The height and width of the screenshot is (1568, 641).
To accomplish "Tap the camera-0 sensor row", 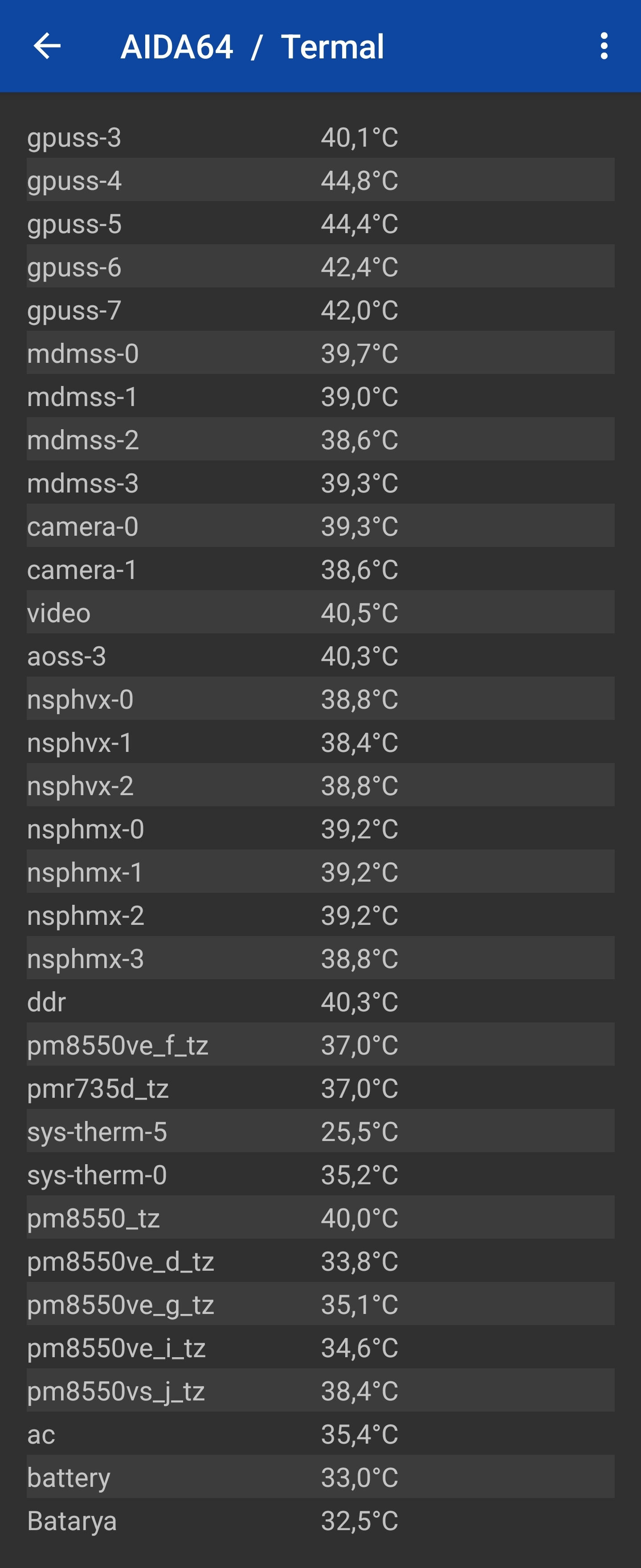I will coord(321,526).
